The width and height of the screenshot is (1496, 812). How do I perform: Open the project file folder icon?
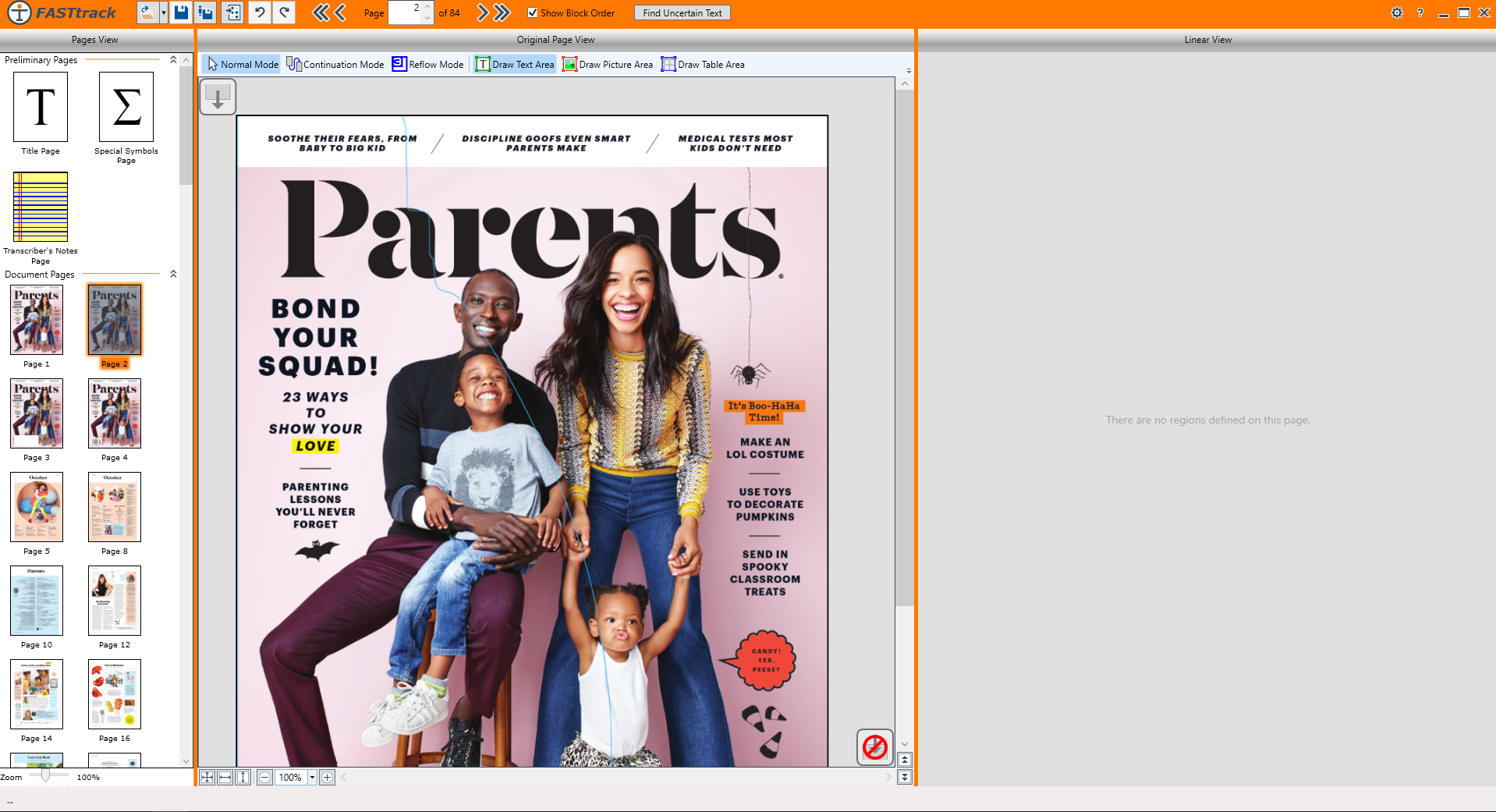coord(147,12)
